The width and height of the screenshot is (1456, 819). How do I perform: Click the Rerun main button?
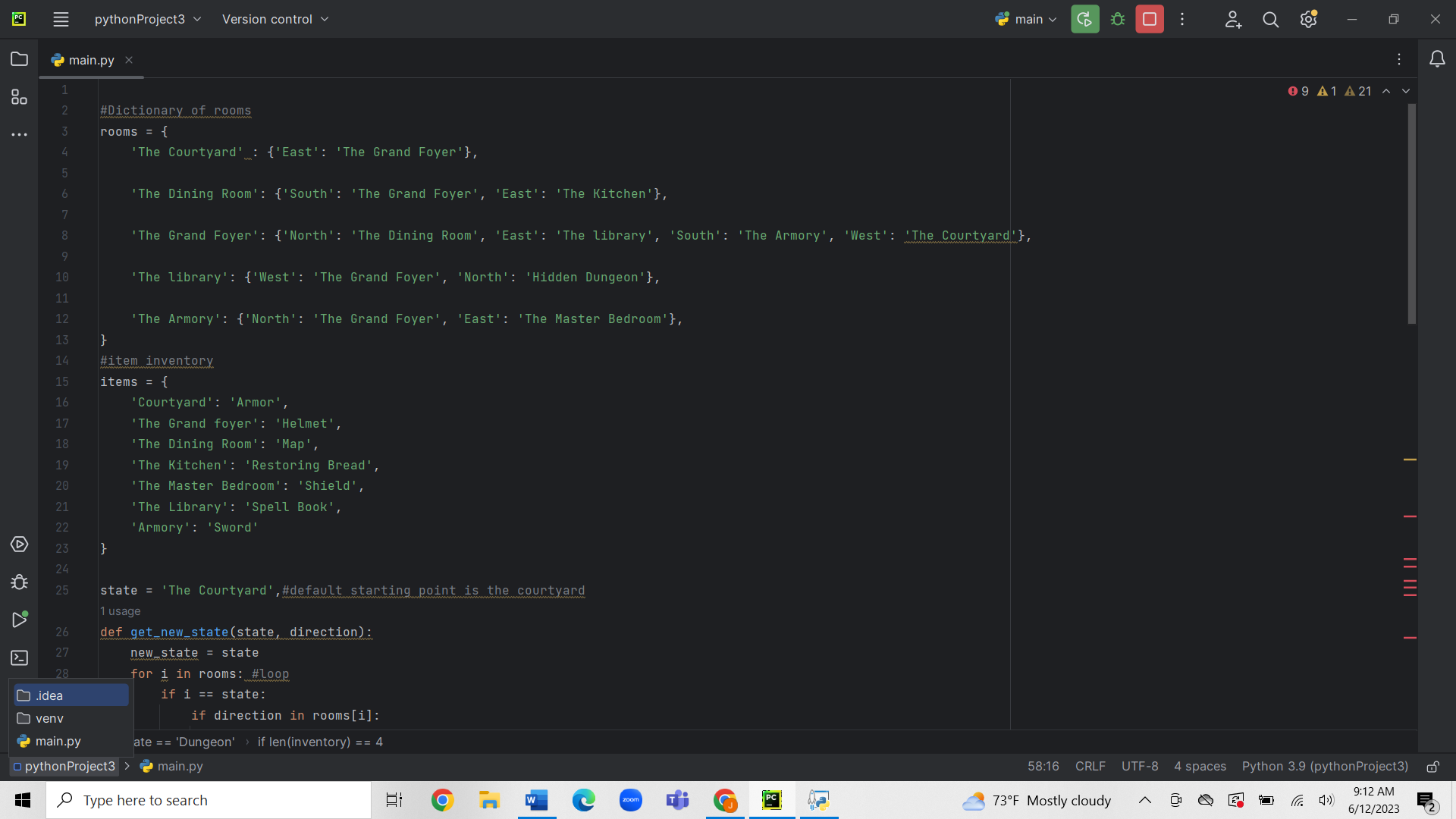tap(1084, 19)
